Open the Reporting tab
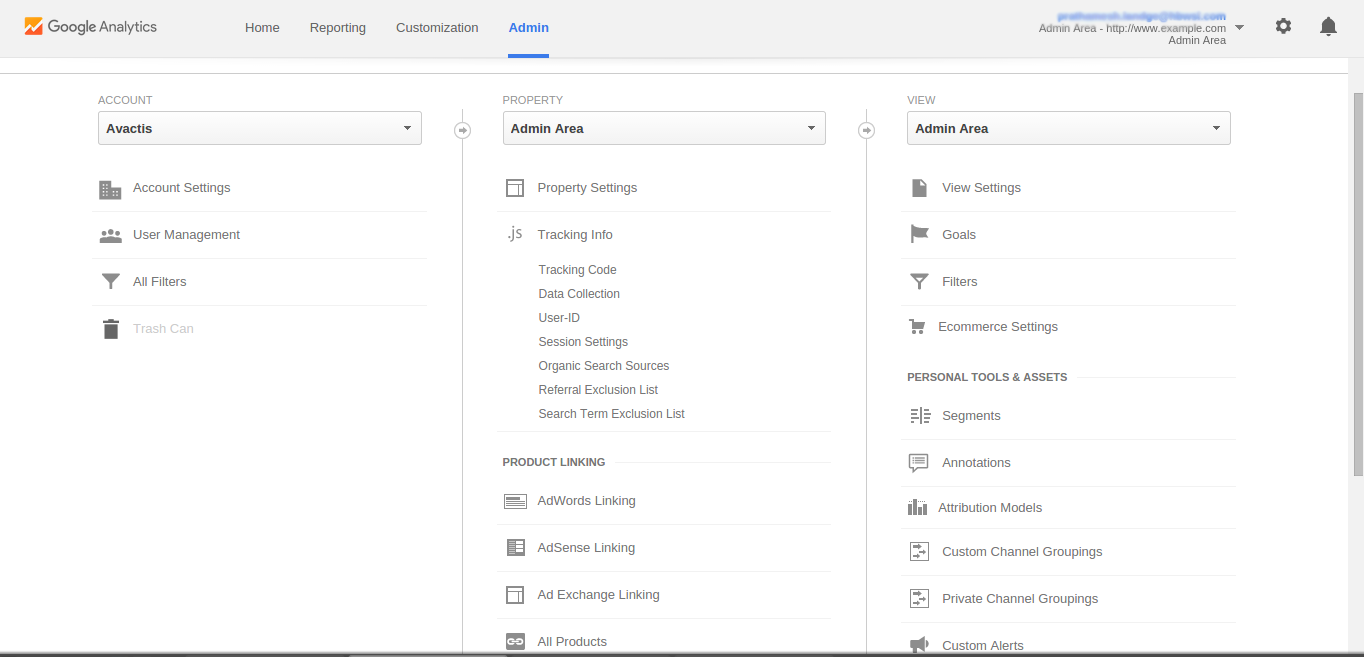 click(x=338, y=28)
